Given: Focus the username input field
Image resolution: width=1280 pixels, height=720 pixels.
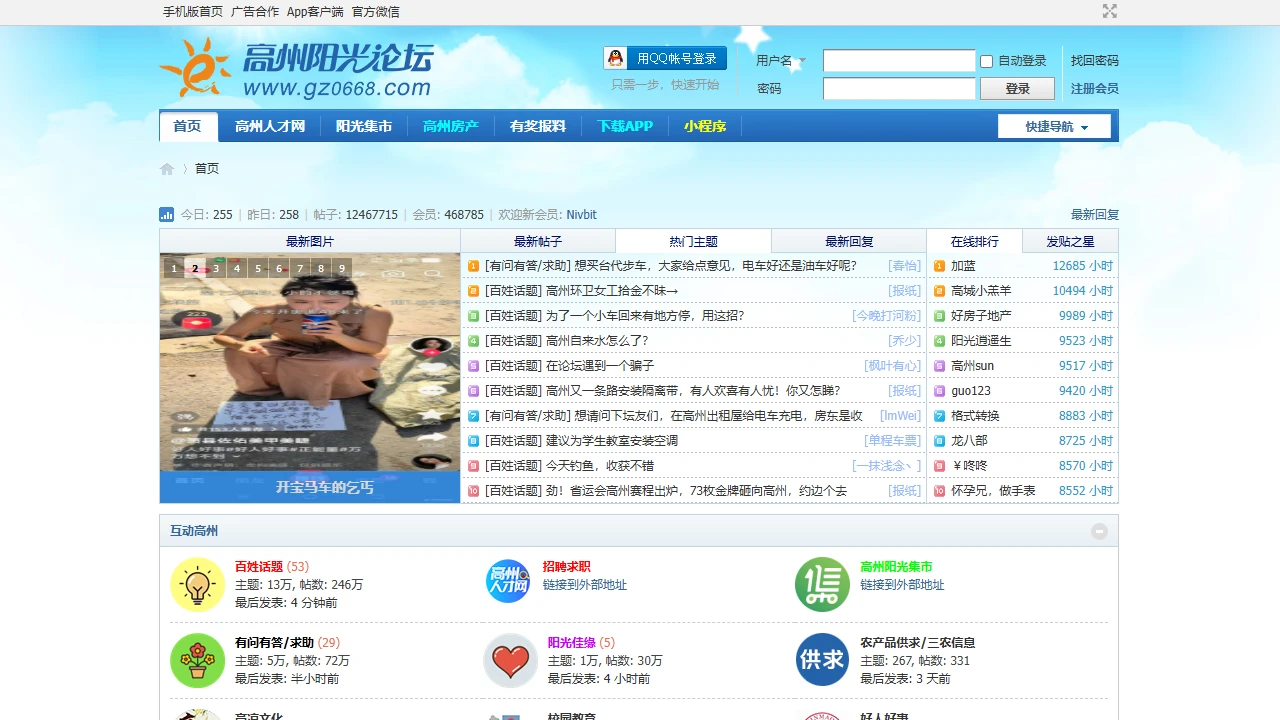Looking at the screenshot, I should [899, 61].
